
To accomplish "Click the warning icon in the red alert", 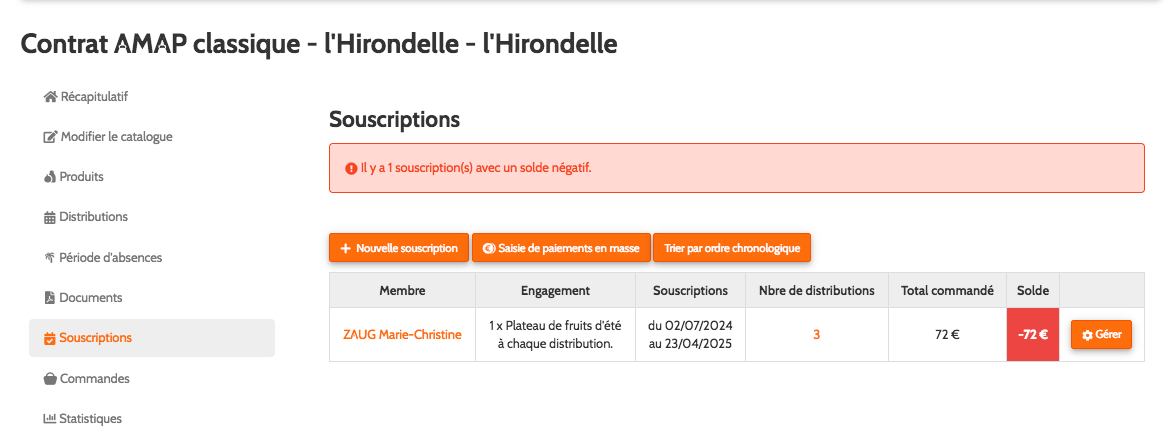I will coord(351,169).
